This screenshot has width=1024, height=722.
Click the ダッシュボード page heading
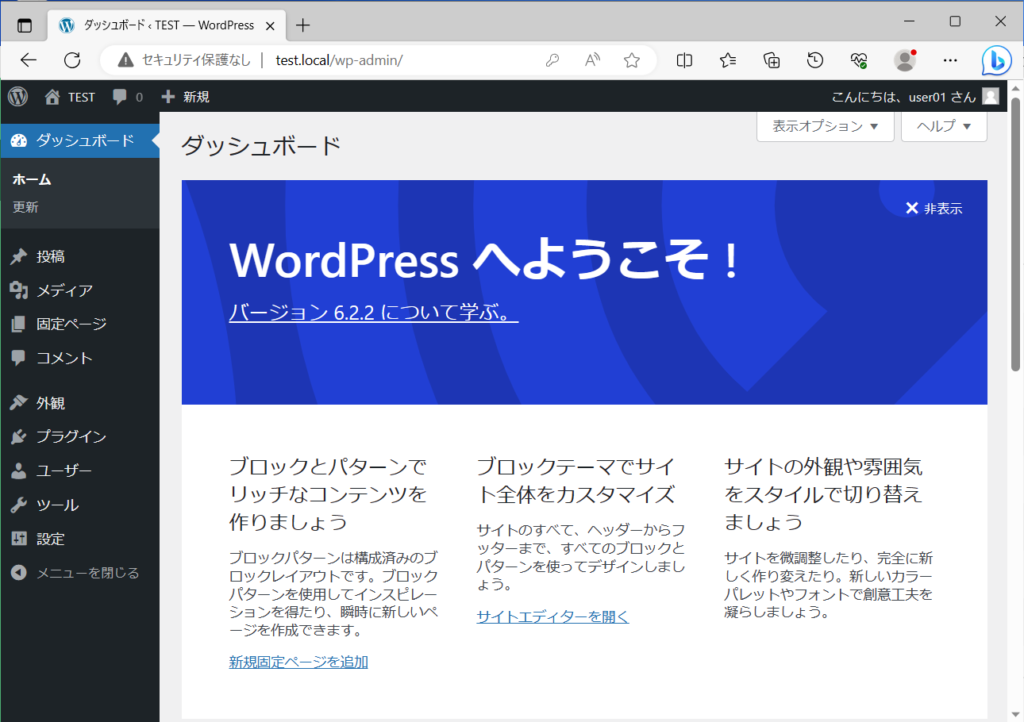pos(261,145)
